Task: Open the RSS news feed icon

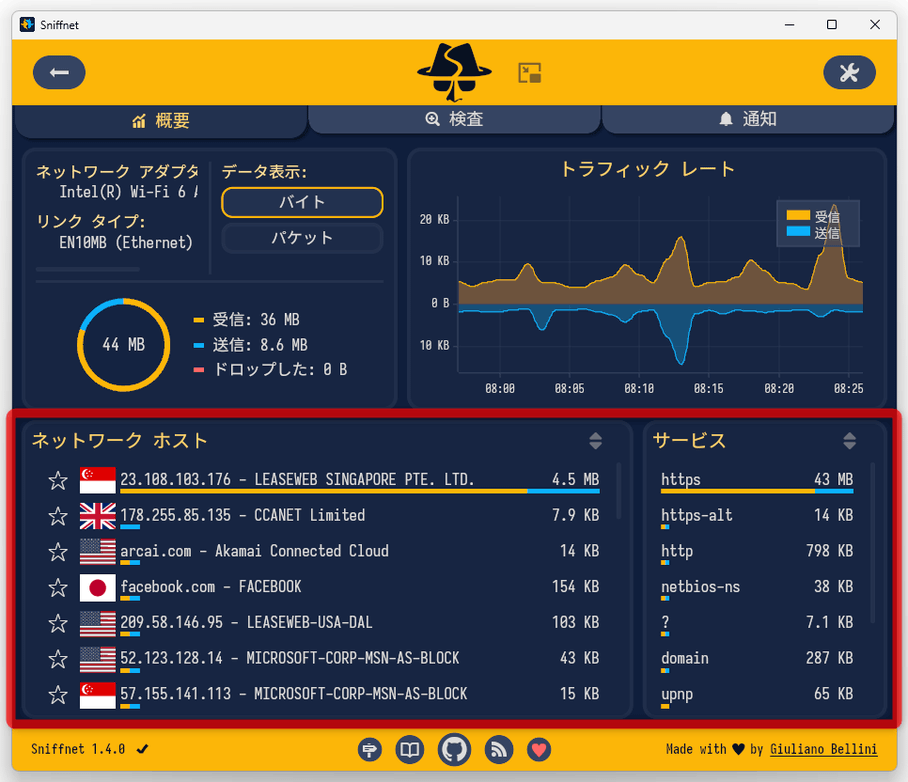Action: pyautogui.click(x=499, y=750)
